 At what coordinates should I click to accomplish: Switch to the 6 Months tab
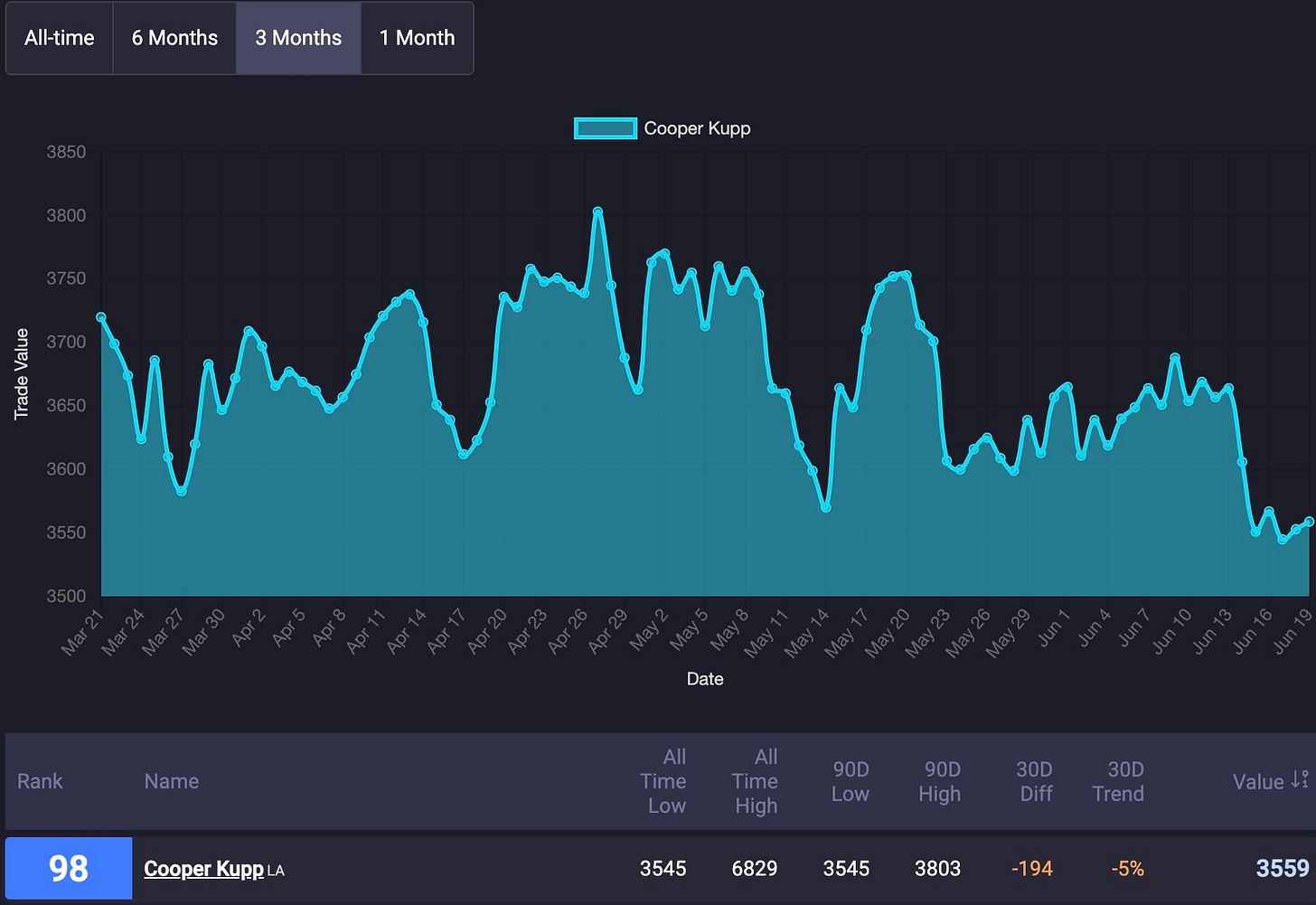tap(174, 38)
